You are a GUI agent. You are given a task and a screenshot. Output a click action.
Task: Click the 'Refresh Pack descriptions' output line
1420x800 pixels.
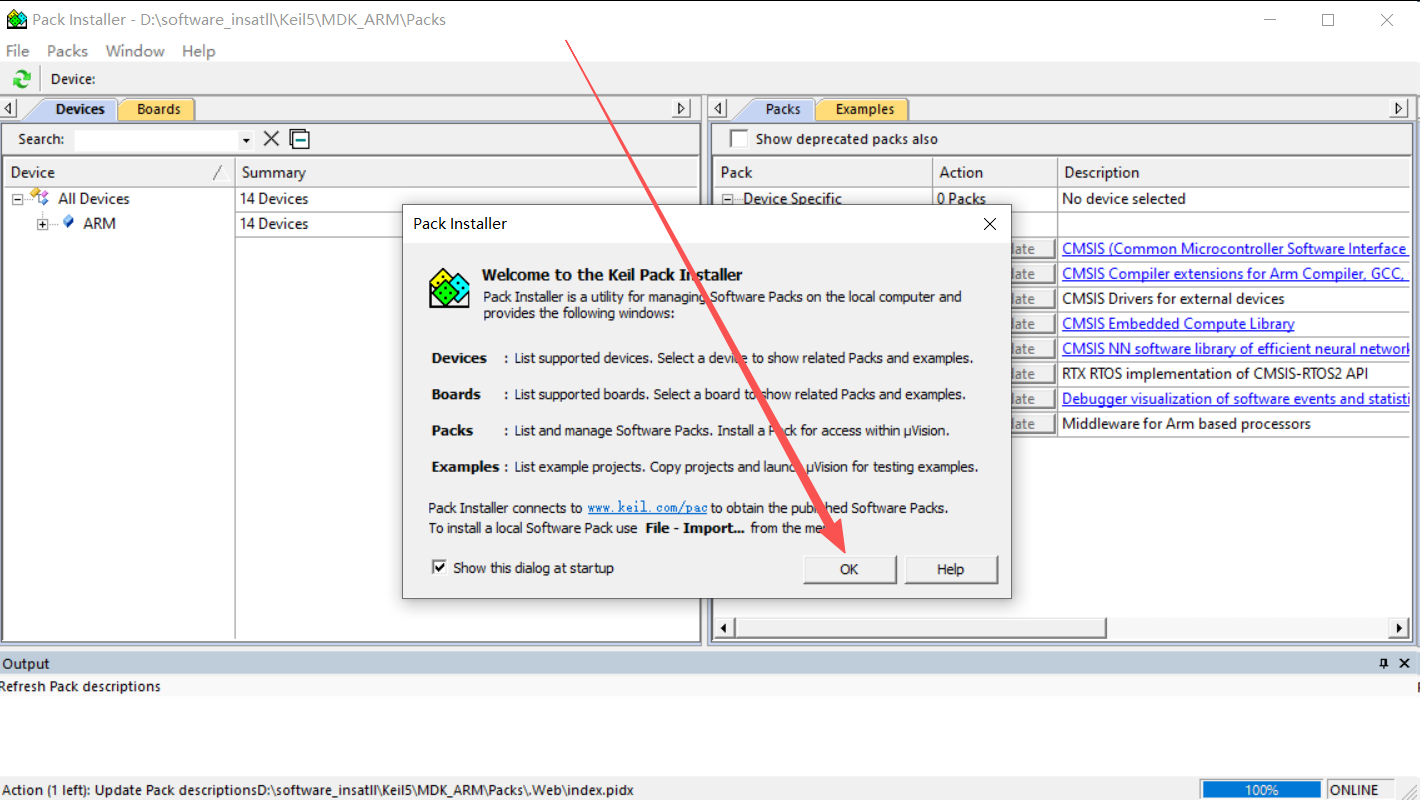point(80,686)
